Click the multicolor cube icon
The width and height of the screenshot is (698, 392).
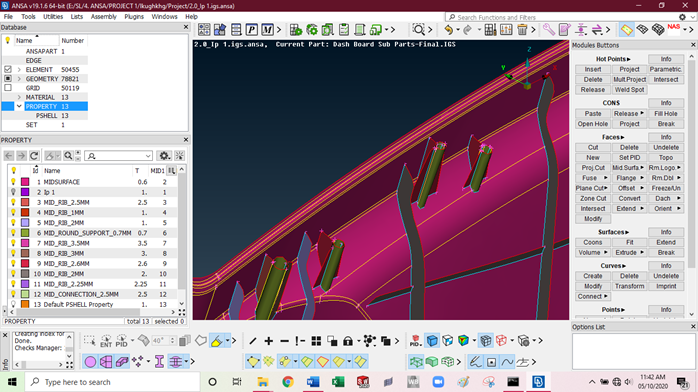pos(463,341)
